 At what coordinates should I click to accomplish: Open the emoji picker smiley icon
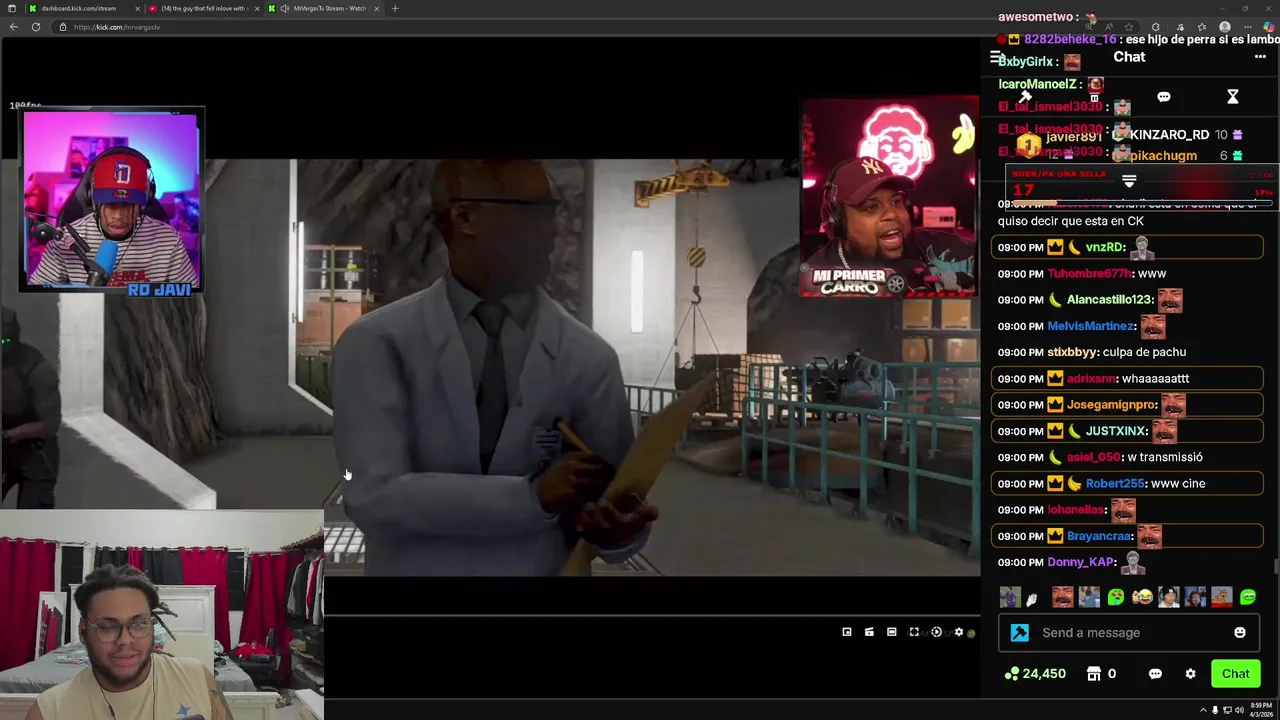1240,632
